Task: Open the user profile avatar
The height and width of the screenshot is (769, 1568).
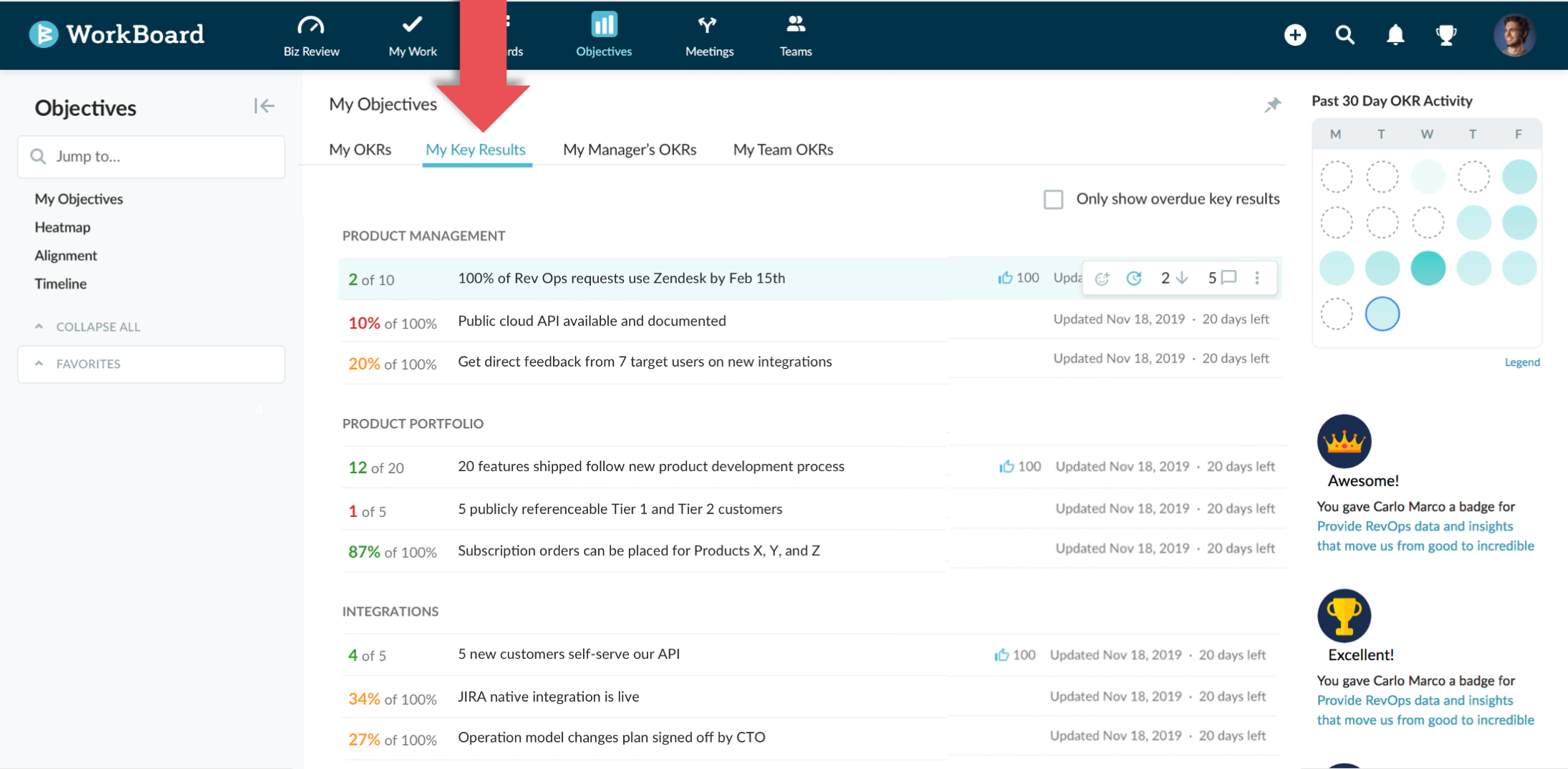Action: 1514,34
